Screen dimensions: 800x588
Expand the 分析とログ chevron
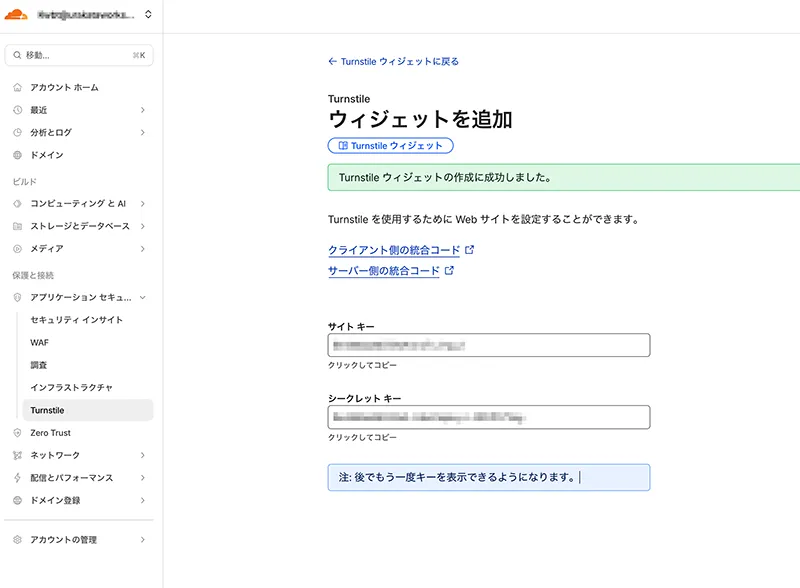pyautogui.click(x=143, y=132)
